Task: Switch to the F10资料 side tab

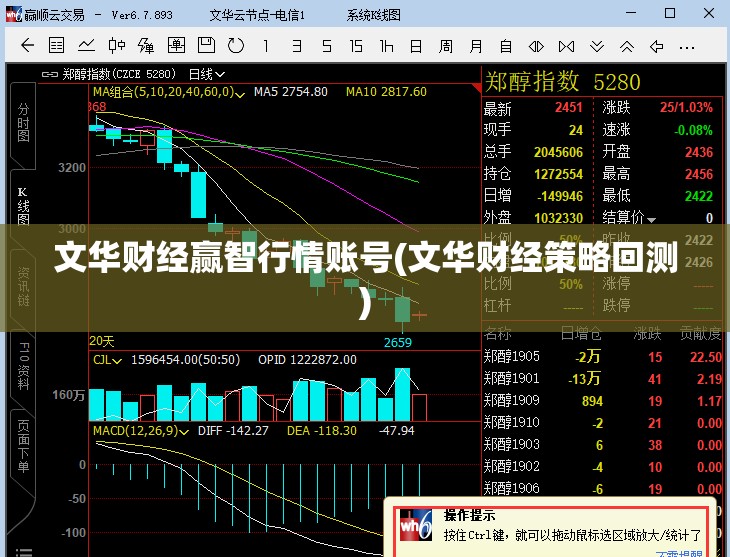Action: point(23,365)
